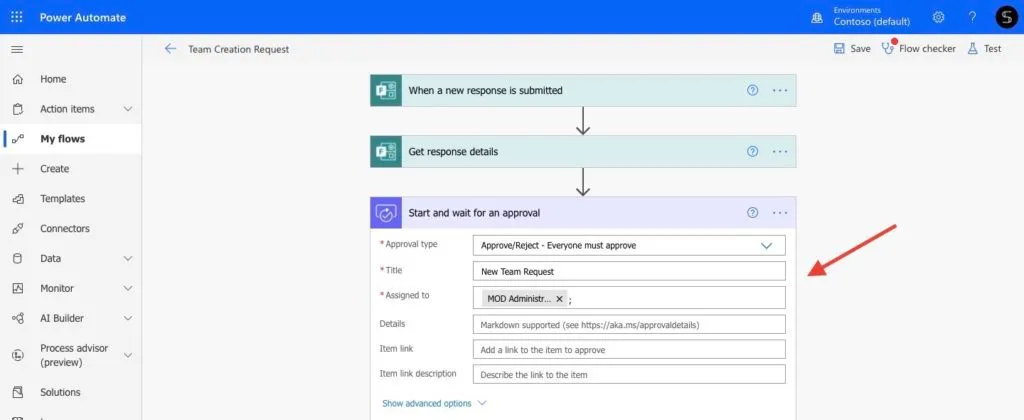Open help for 'Get response details'
The width and height of the screenshot is (1024, 420).
(752, 152)
